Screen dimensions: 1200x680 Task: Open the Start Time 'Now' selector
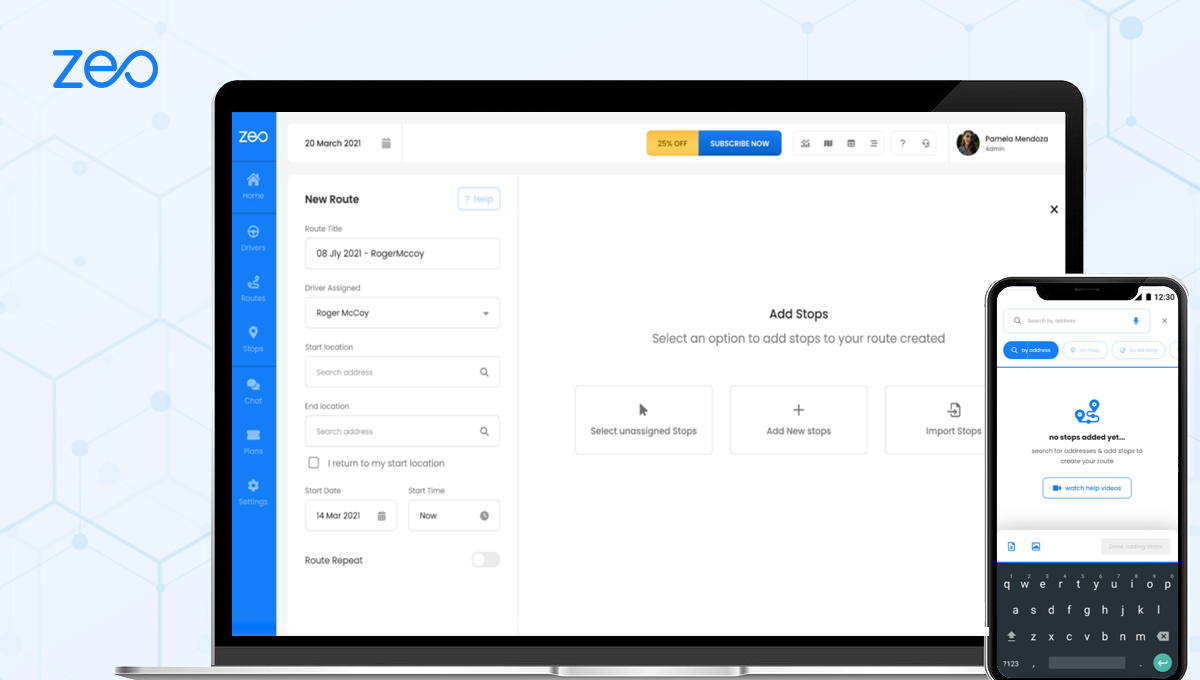(454, 516)
